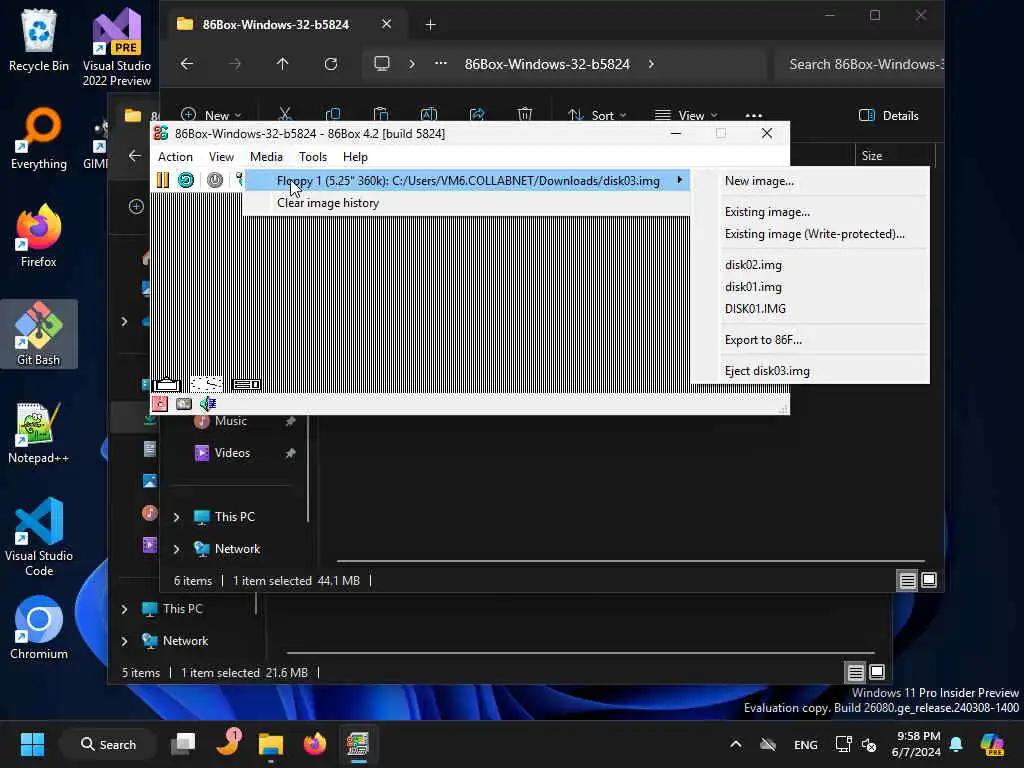Open the Git Bash desktop shortcut

[x=39, y=334]
